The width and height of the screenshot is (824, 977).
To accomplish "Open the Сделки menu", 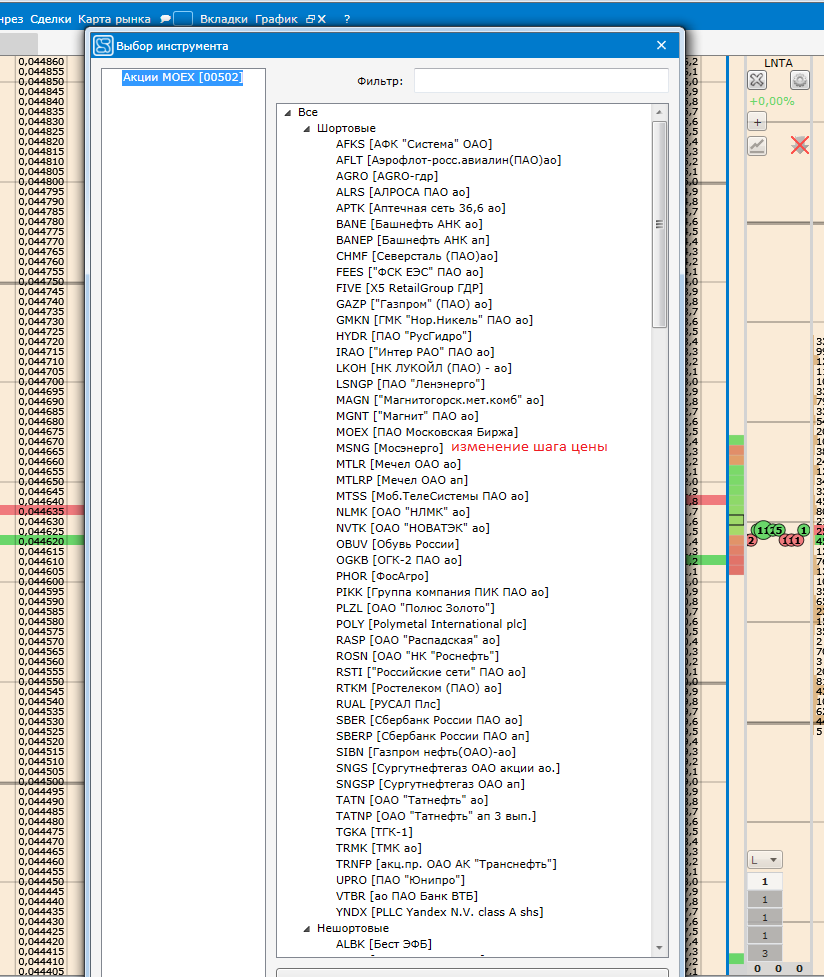I will pyautogui.click(x=50, y=19).
